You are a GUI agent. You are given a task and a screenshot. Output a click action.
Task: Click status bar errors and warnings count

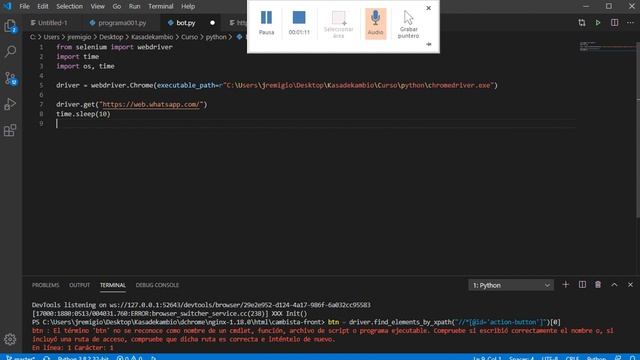(x=129, y=358)
